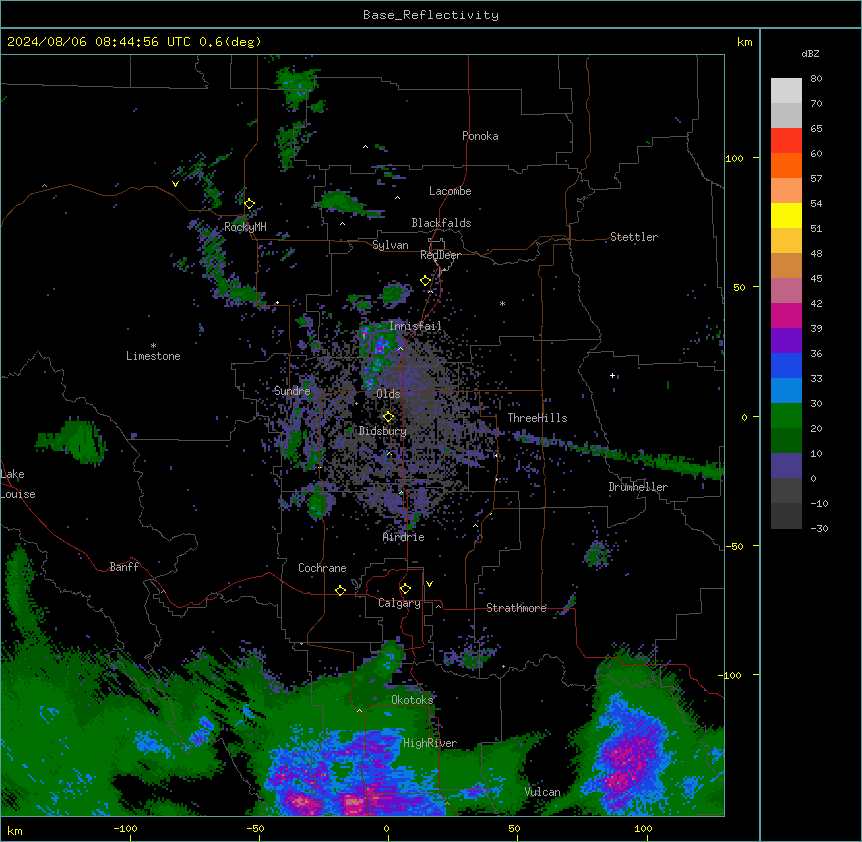This screenshot has height=842, width=862.
Task: Click the Okotoks label
Action: [x=412, y=700]
